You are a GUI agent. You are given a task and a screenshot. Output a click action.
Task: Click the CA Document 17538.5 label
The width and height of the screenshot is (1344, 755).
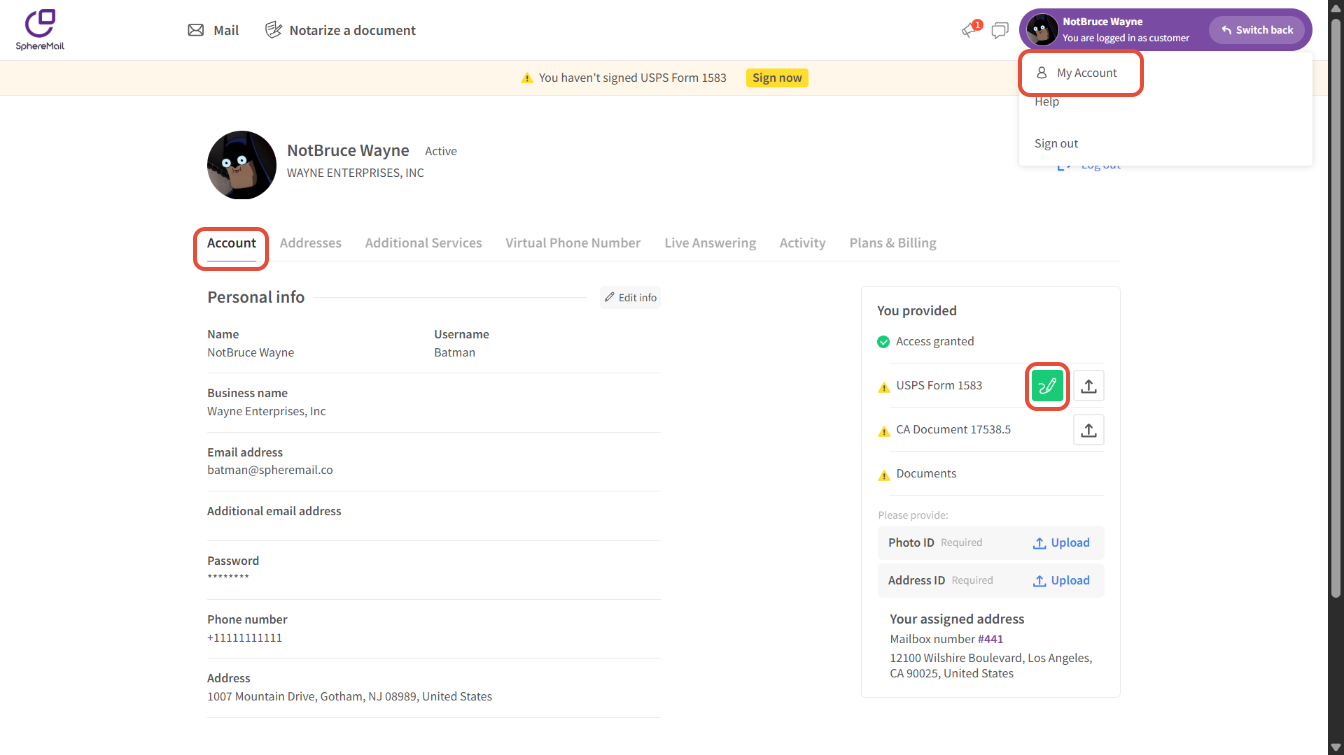point(953,430)
